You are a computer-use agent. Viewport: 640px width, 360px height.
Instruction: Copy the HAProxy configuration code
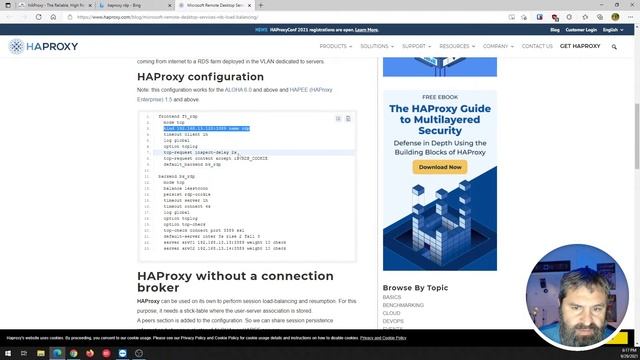coord(348,118)
